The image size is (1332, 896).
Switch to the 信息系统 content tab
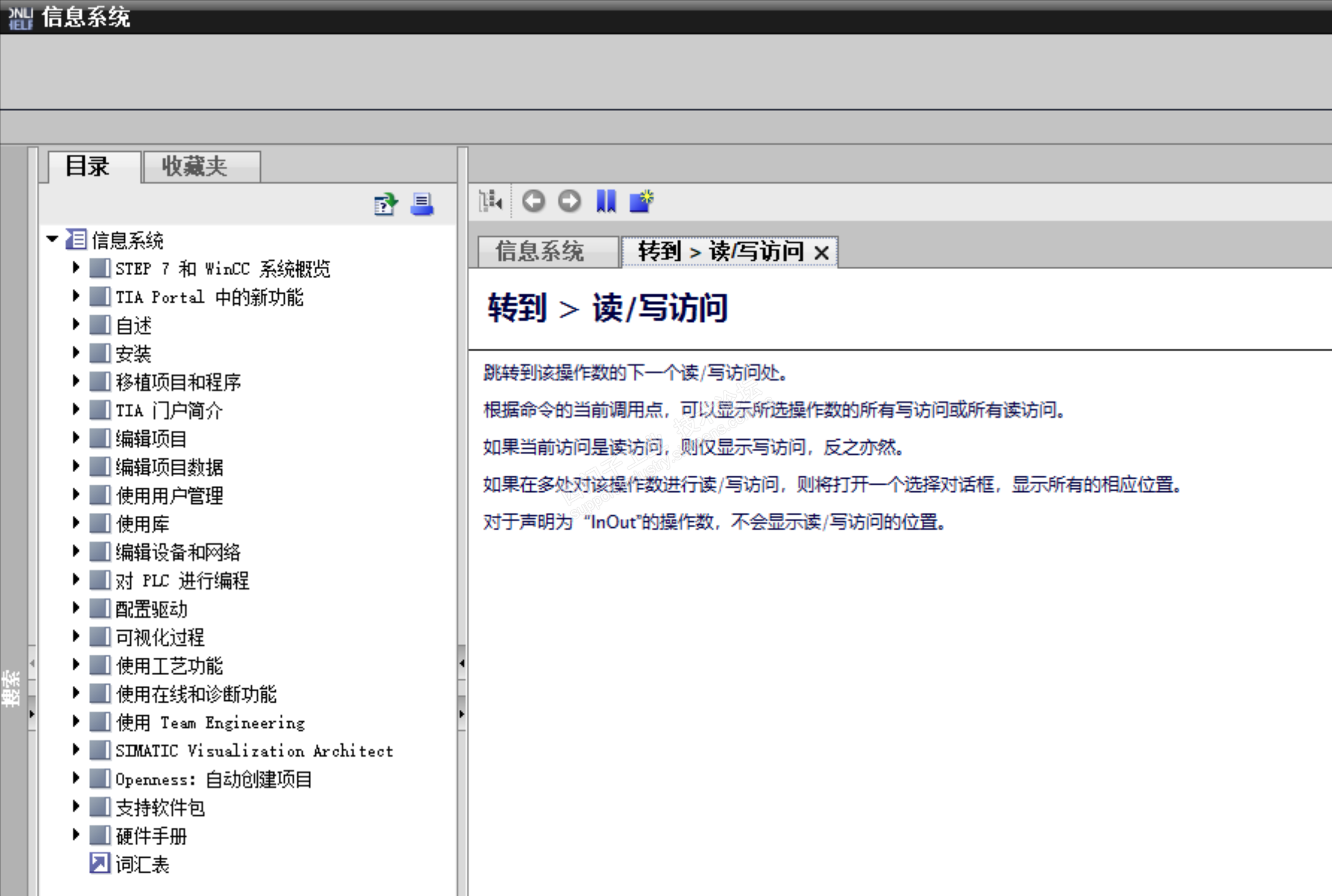point(539,251)
